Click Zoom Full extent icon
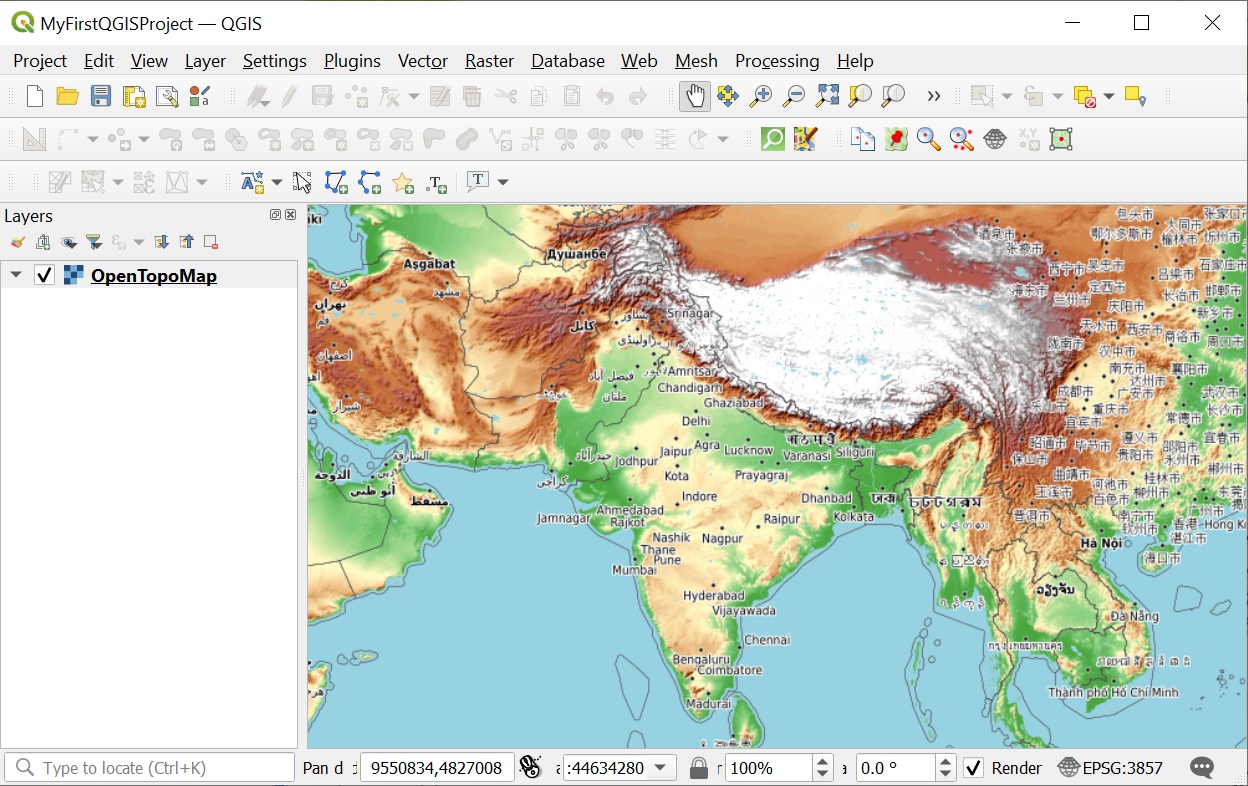This screenshot has width=1248, height=786. [827, 96]
